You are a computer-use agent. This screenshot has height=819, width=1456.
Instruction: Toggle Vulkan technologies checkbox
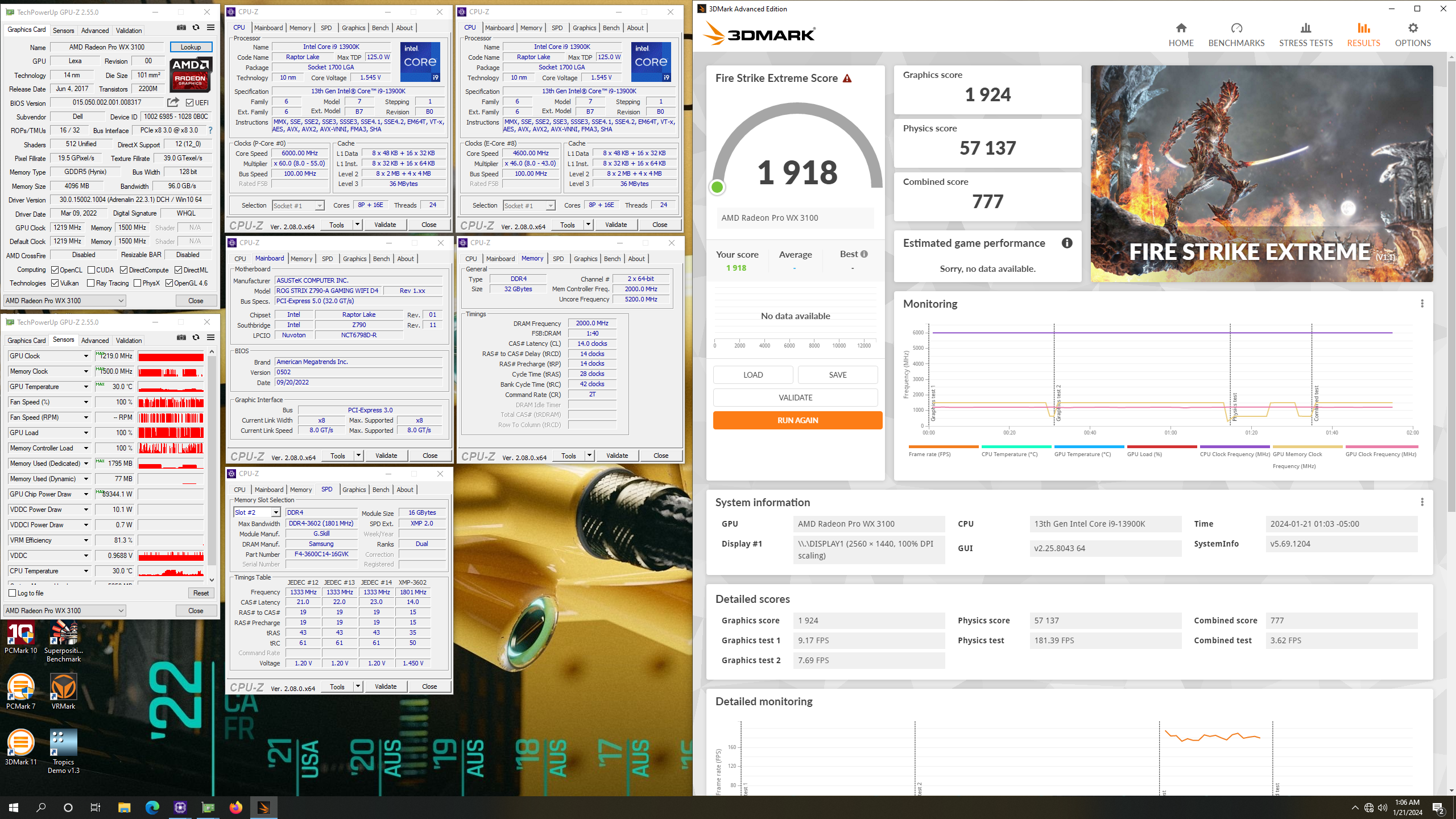coord(55,283)
